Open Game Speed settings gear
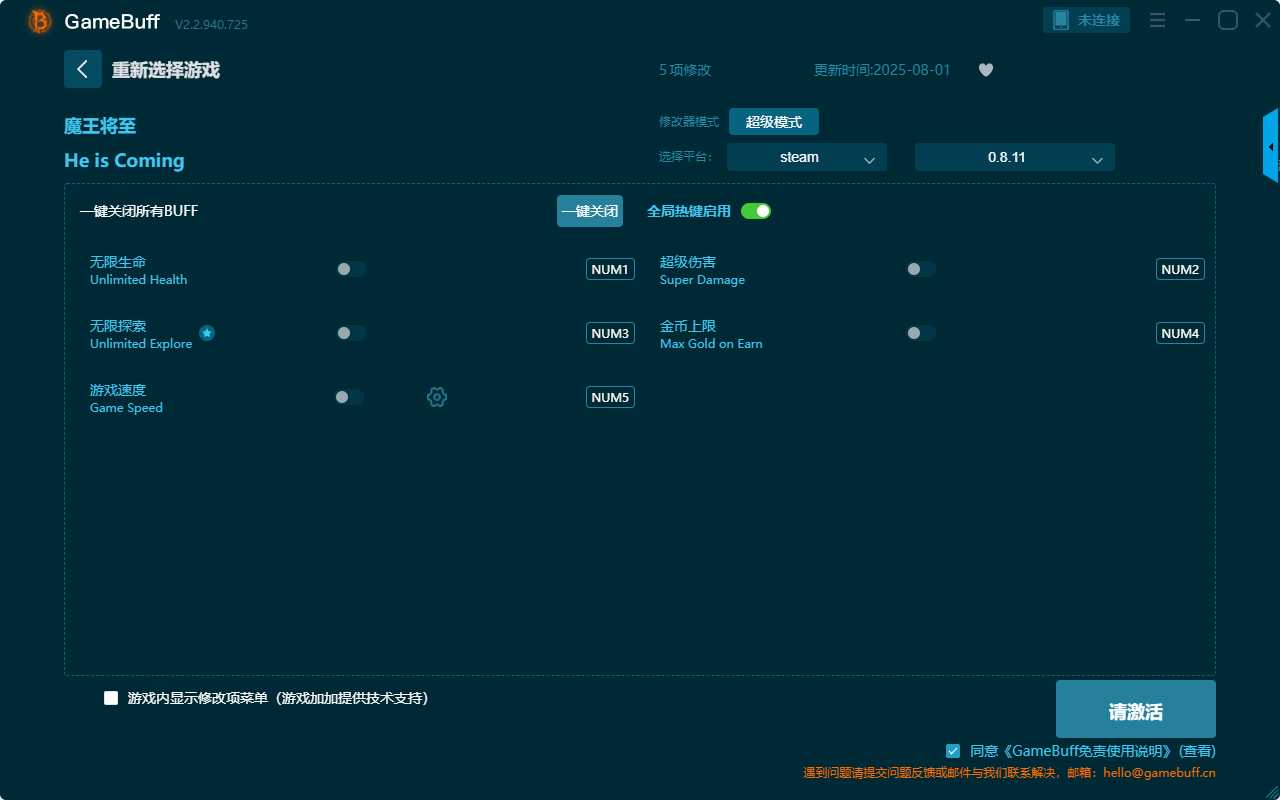The image size is (1280, 800). coord(437,397)
